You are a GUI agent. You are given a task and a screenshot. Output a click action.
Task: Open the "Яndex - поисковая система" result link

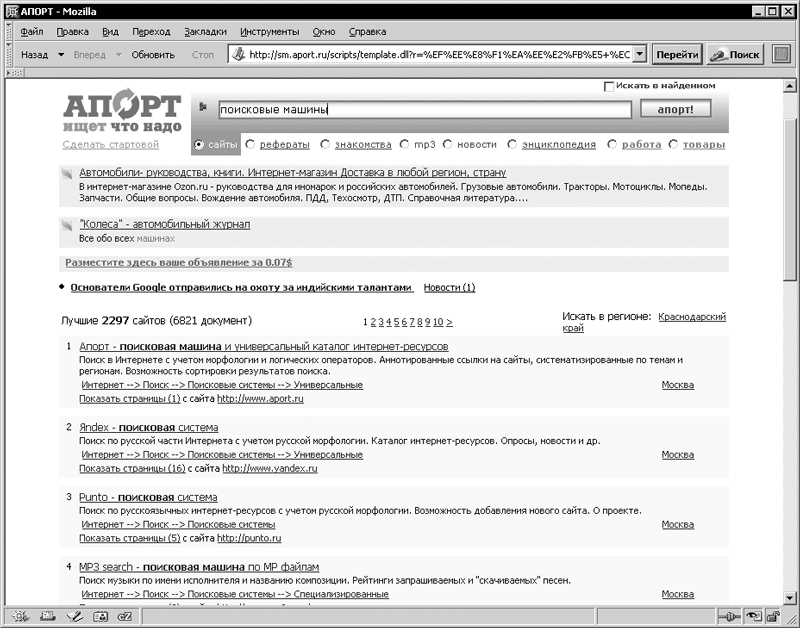(x=148, y=428)
